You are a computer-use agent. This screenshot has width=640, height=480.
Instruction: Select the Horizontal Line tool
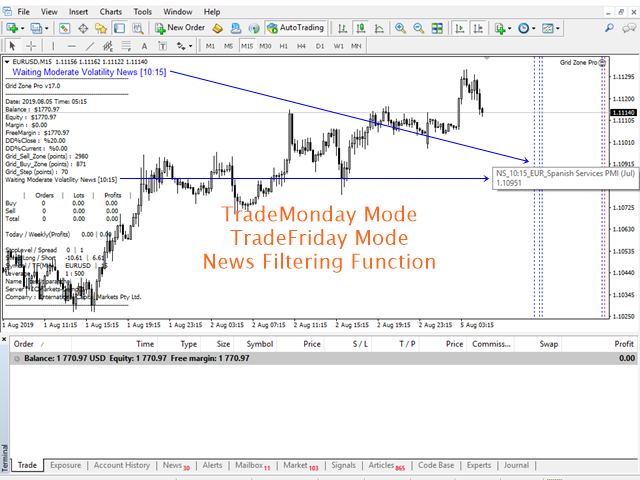coord(71,46)
